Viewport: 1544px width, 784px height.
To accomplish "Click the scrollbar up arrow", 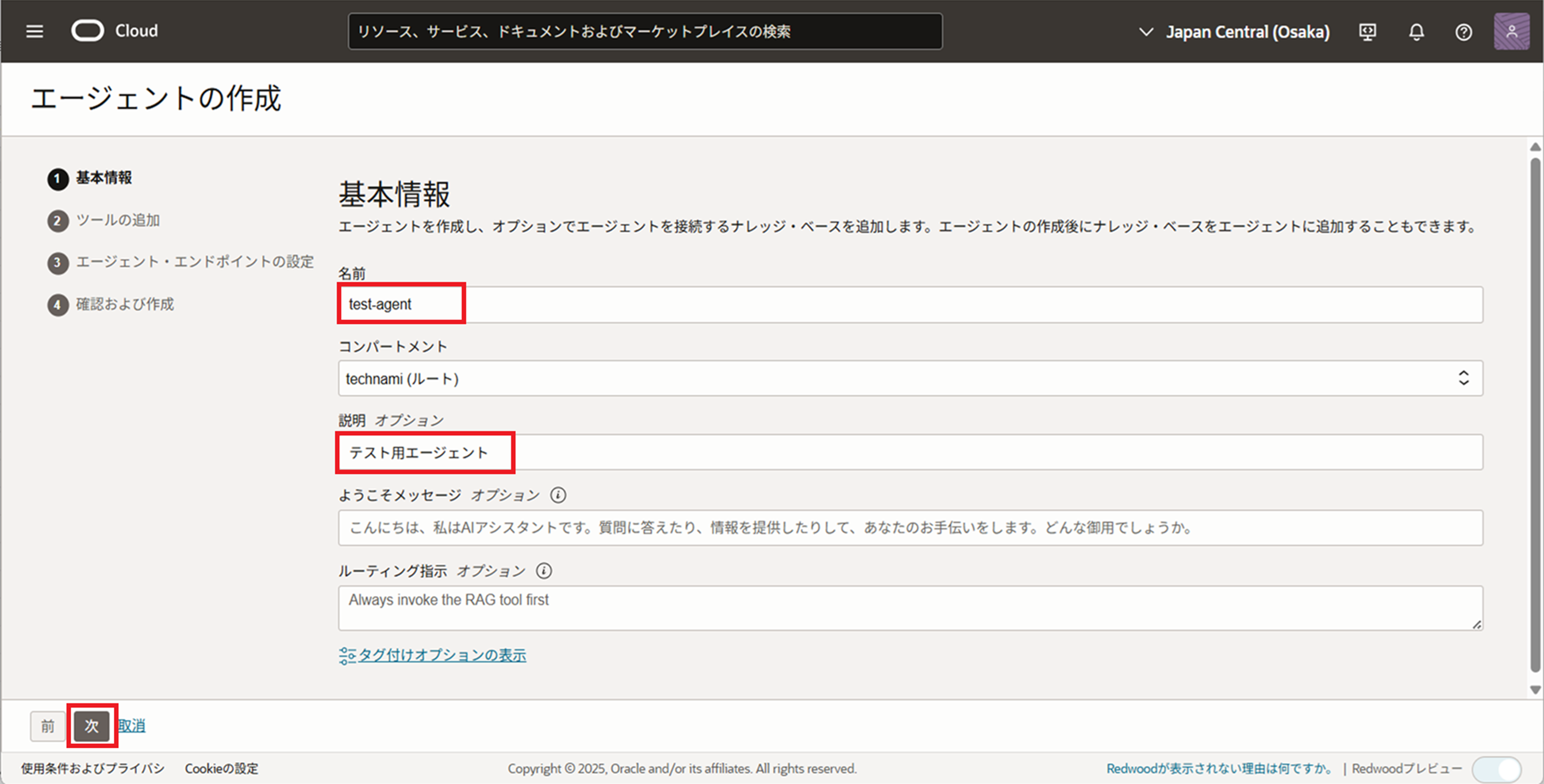I will (1535, 147).
